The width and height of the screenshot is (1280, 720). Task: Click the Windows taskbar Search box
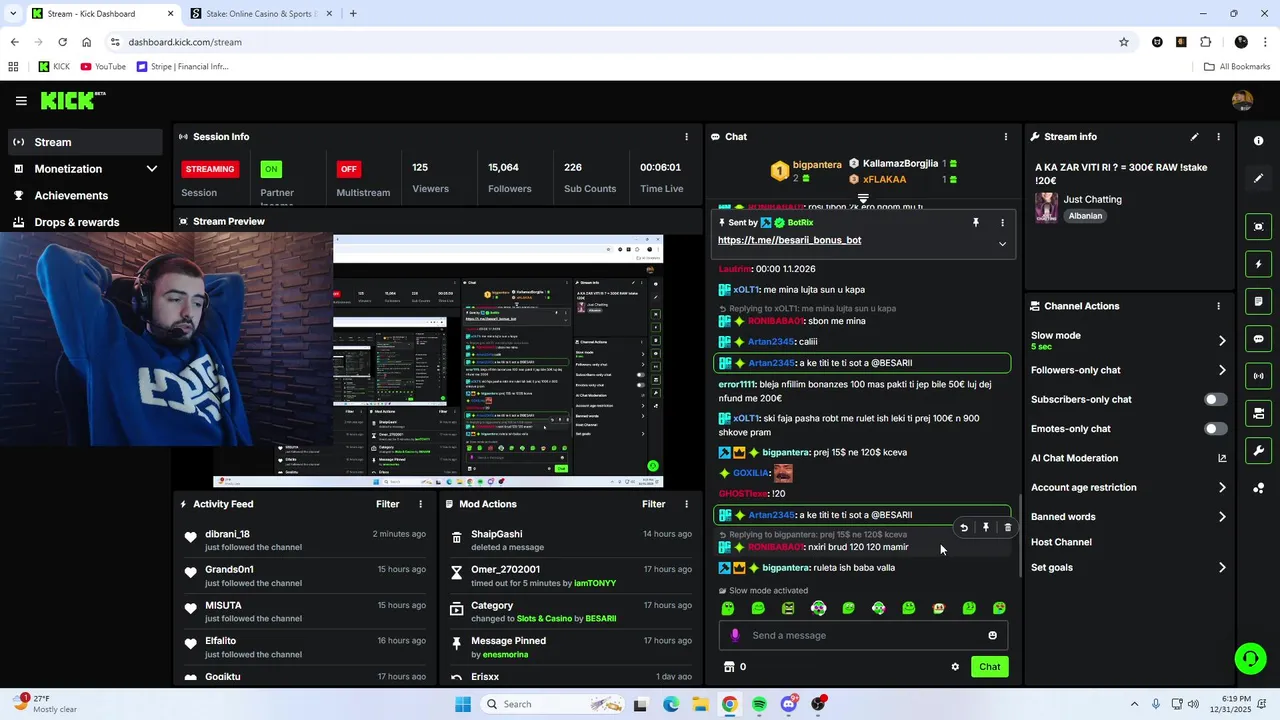553,704
